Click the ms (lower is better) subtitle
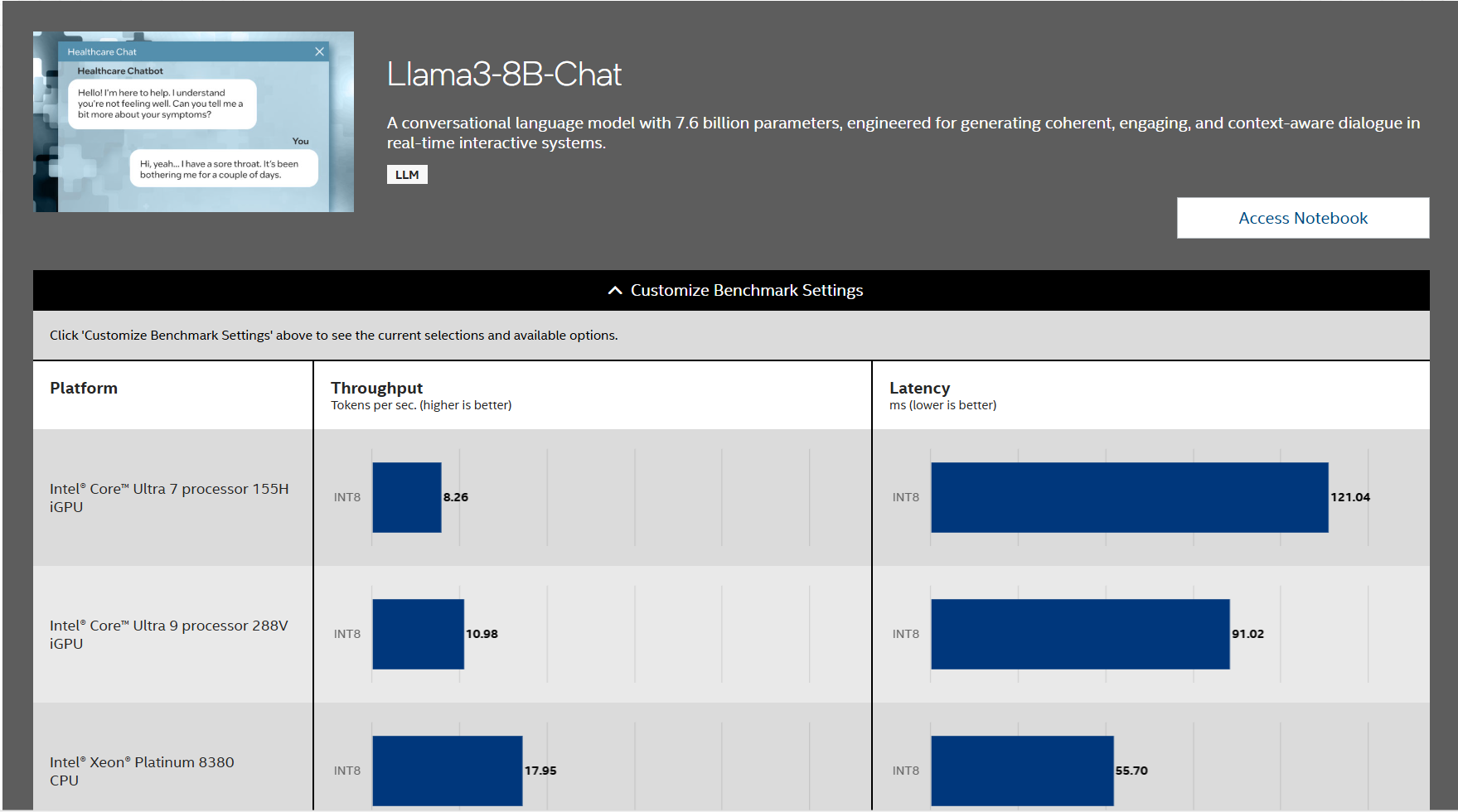Image resolution: width=1458 pixels, height=812 pixels. tap(943, 405)
